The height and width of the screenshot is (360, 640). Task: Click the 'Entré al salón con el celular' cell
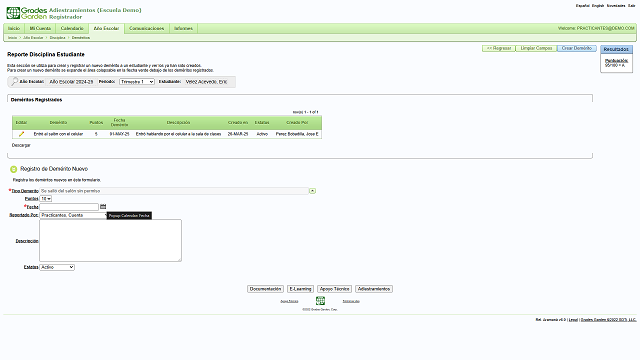[58, 134]
